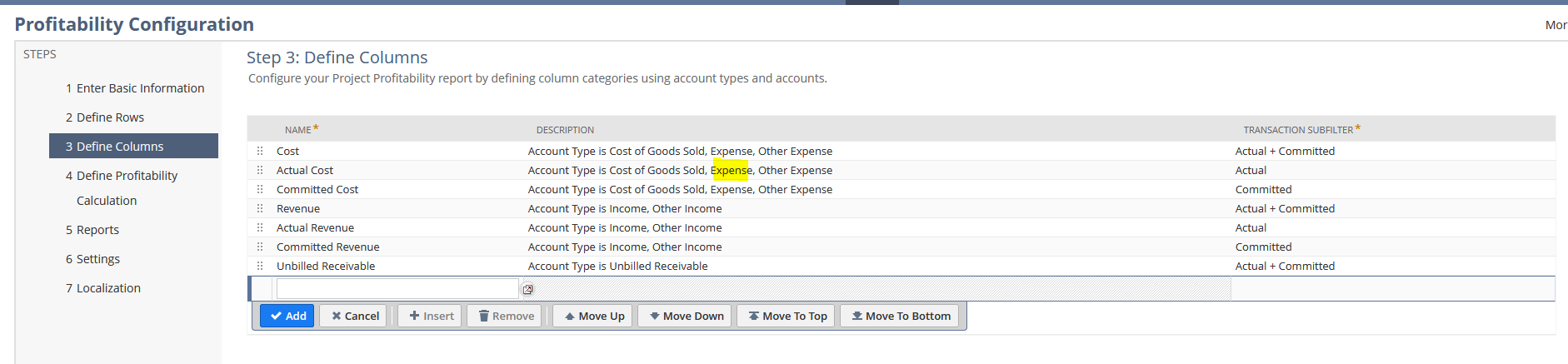Image resolution: width=1568 pixels, height=364 pixels.
Task: Select the Committed Revenue row's Transaction Subfilter cell
Action: (1263, 247)
